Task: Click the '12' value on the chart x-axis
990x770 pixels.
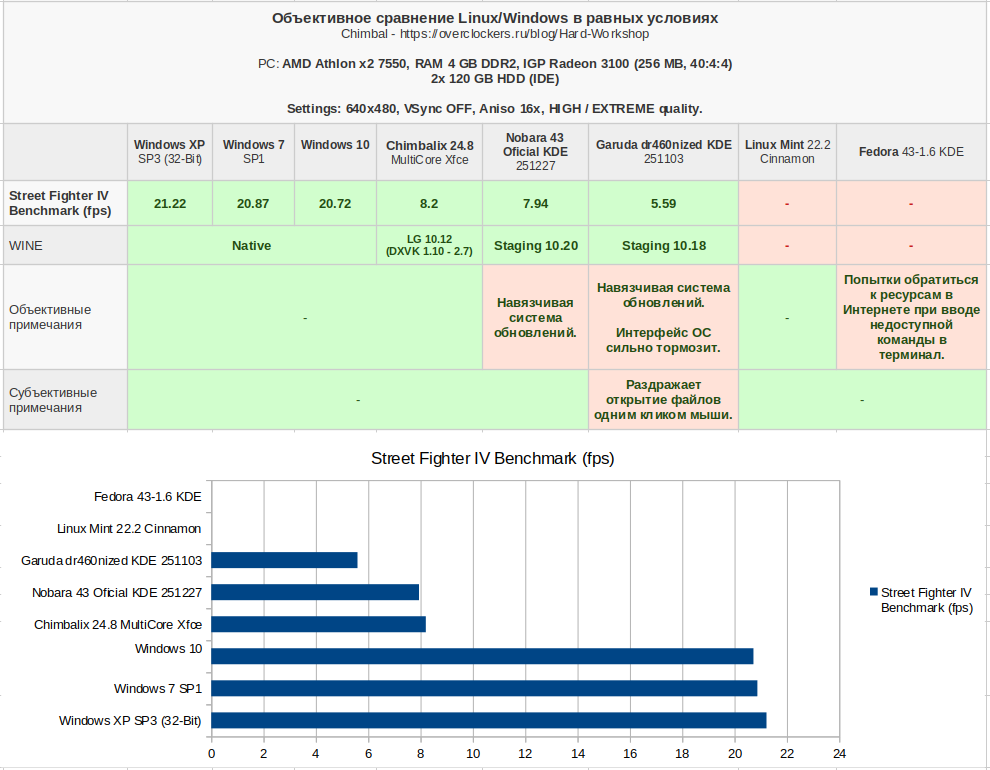Action: click(525, 753)
